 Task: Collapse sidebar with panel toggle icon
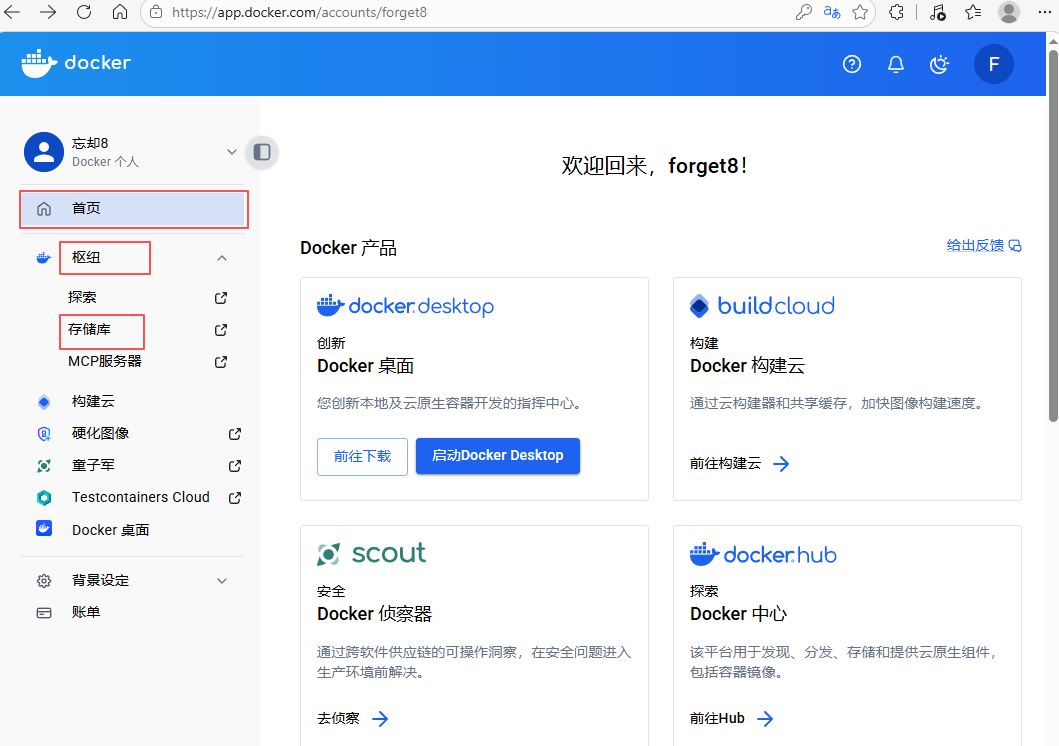[262, 152]
